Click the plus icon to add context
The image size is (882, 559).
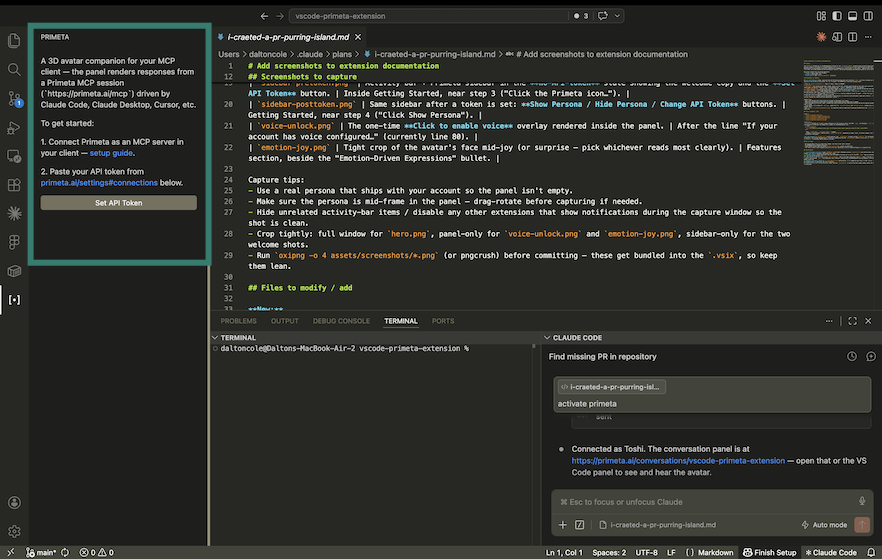pyautogui.click(x=562, y=525)
